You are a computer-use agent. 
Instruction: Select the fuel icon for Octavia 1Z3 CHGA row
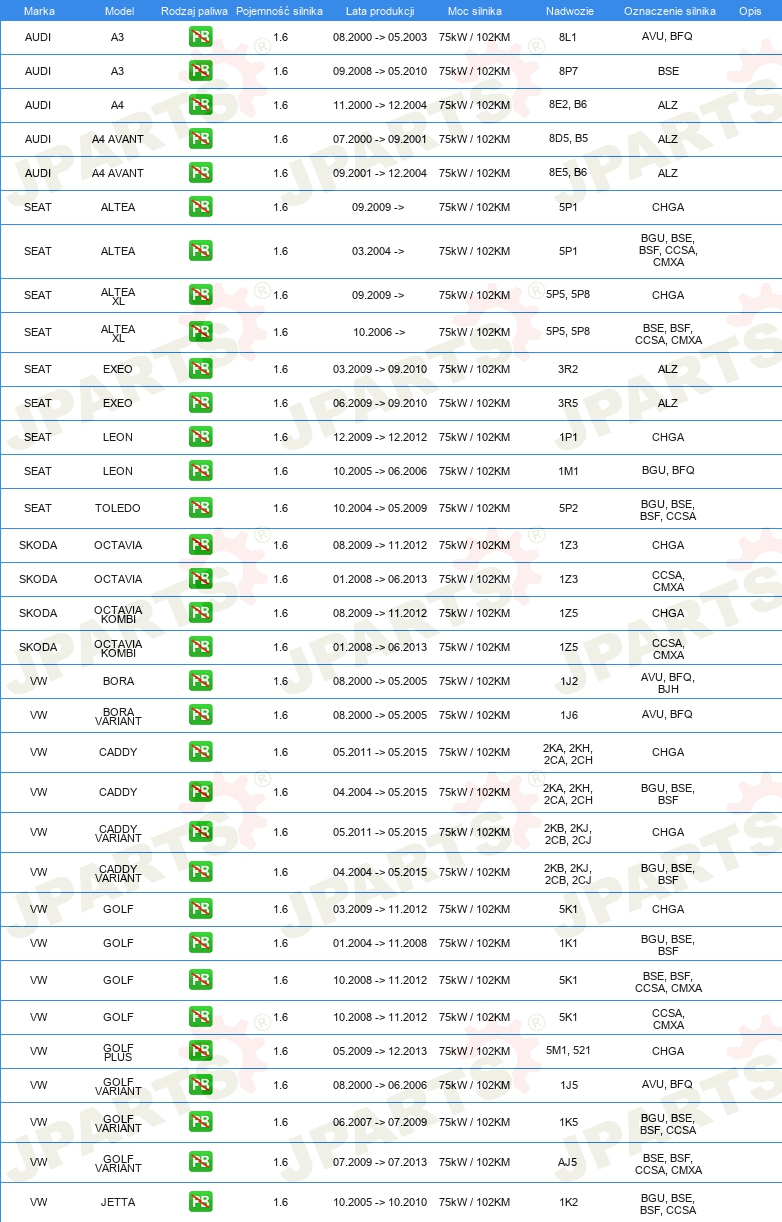(200, 545)
